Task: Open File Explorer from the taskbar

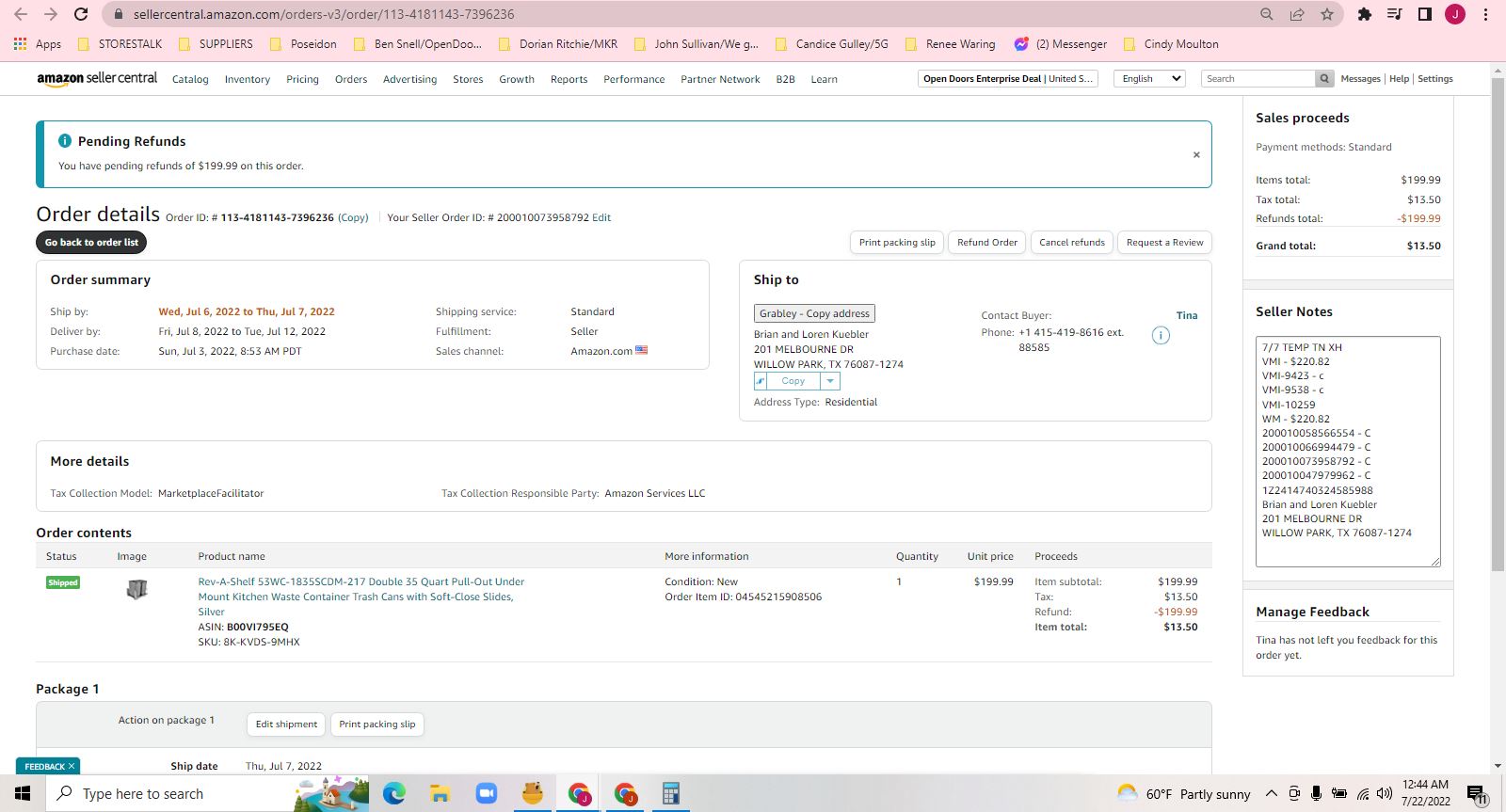Action: [440, 794]
